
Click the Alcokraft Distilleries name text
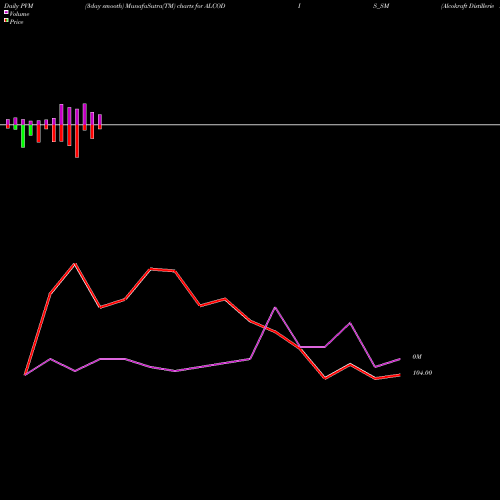coord(468,6)
